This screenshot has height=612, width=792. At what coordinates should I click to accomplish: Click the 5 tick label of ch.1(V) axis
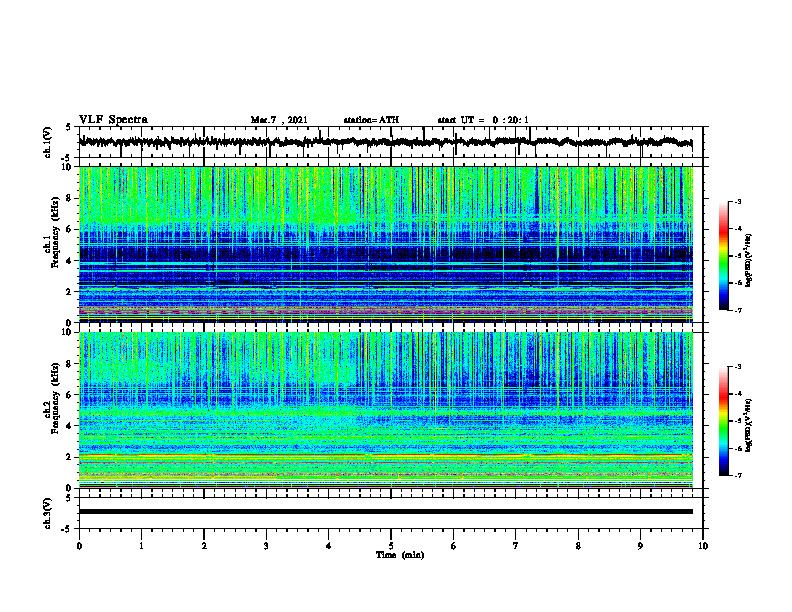coord(68,127)
